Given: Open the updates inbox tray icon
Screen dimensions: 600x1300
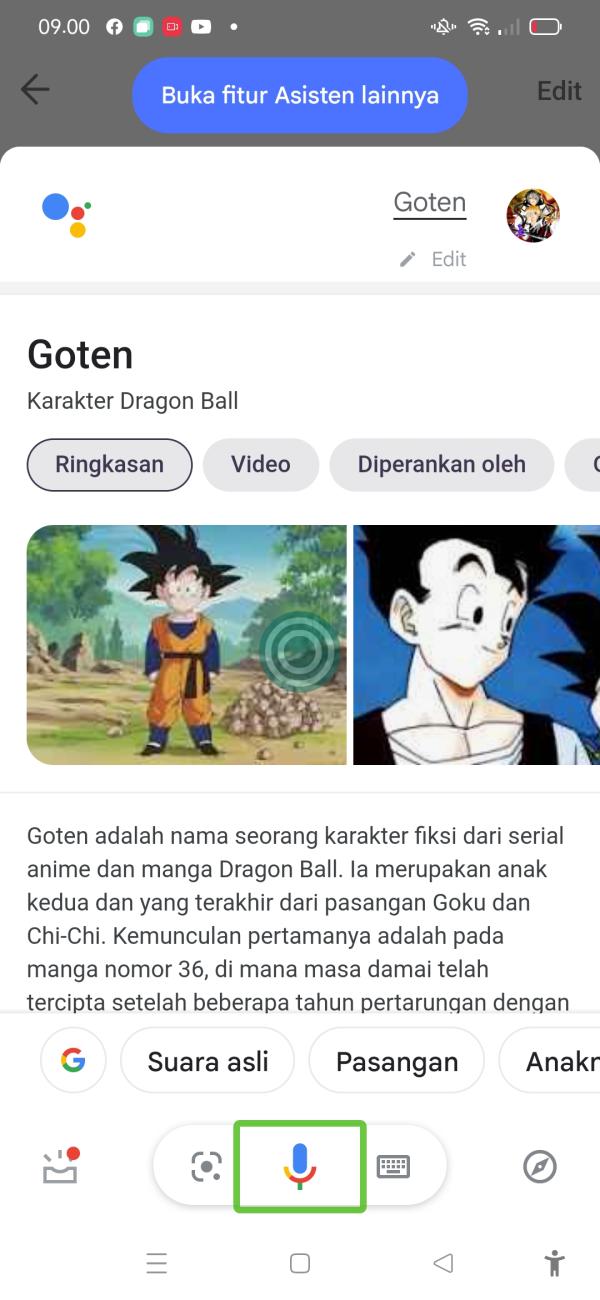Looking at the screenshot, I should 61,1166.
